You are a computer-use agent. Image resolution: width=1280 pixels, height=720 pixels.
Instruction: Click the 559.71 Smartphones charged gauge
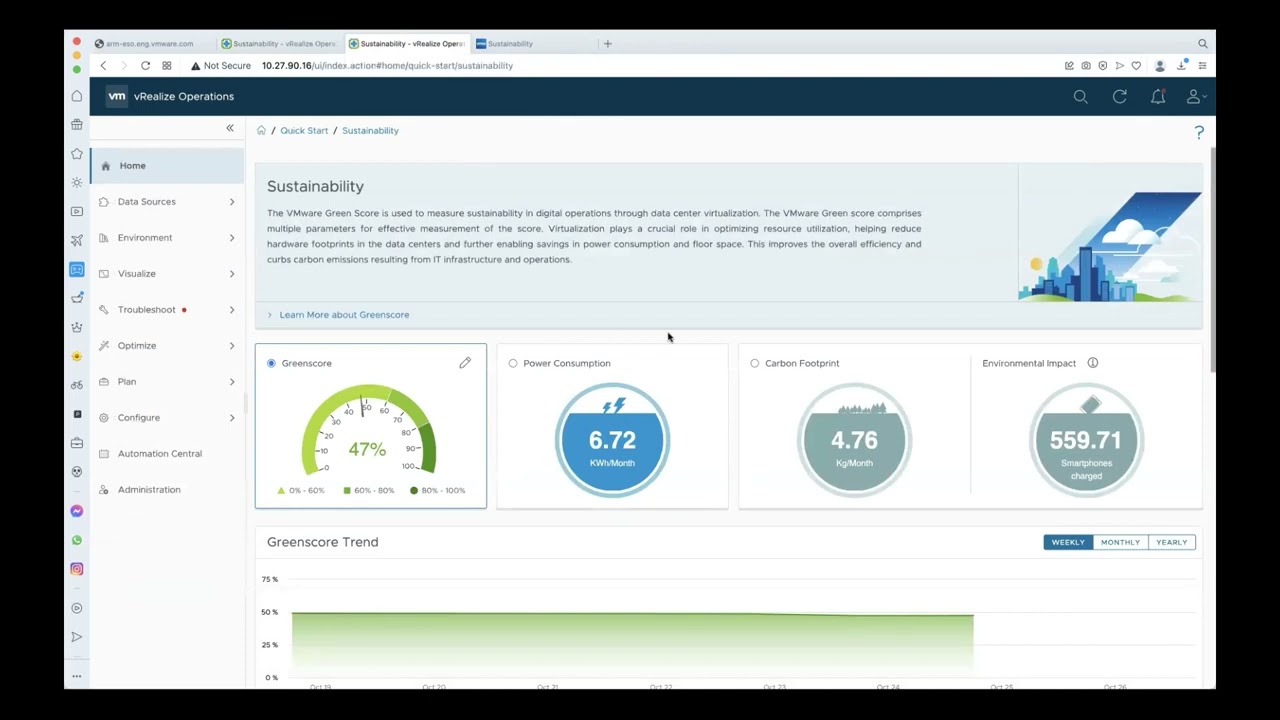tap(1086, 440)
